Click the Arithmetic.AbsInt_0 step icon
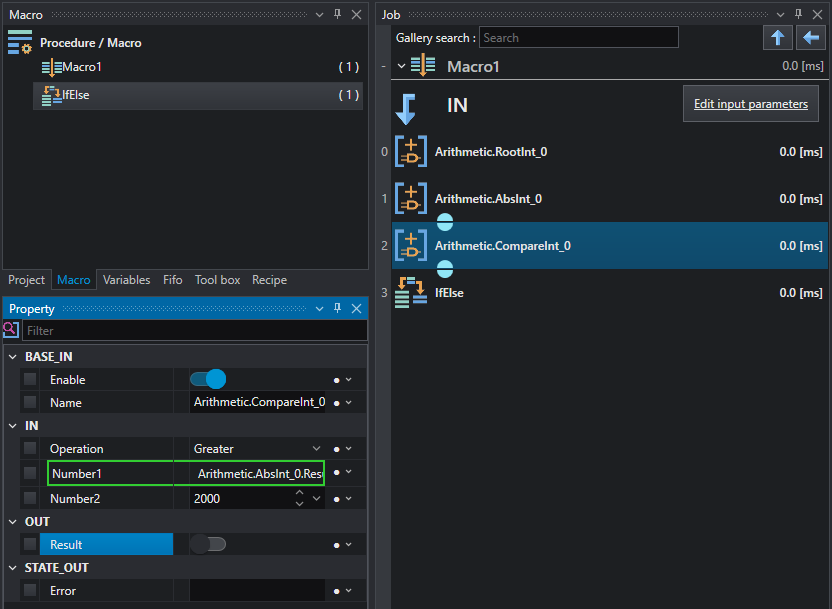Image resolution: width=832 pixels, height=609 pixels. click(411, 198)
